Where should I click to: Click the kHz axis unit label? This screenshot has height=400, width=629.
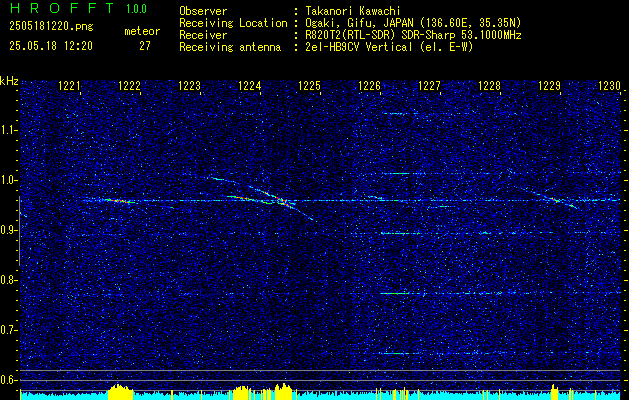point(9,81)
